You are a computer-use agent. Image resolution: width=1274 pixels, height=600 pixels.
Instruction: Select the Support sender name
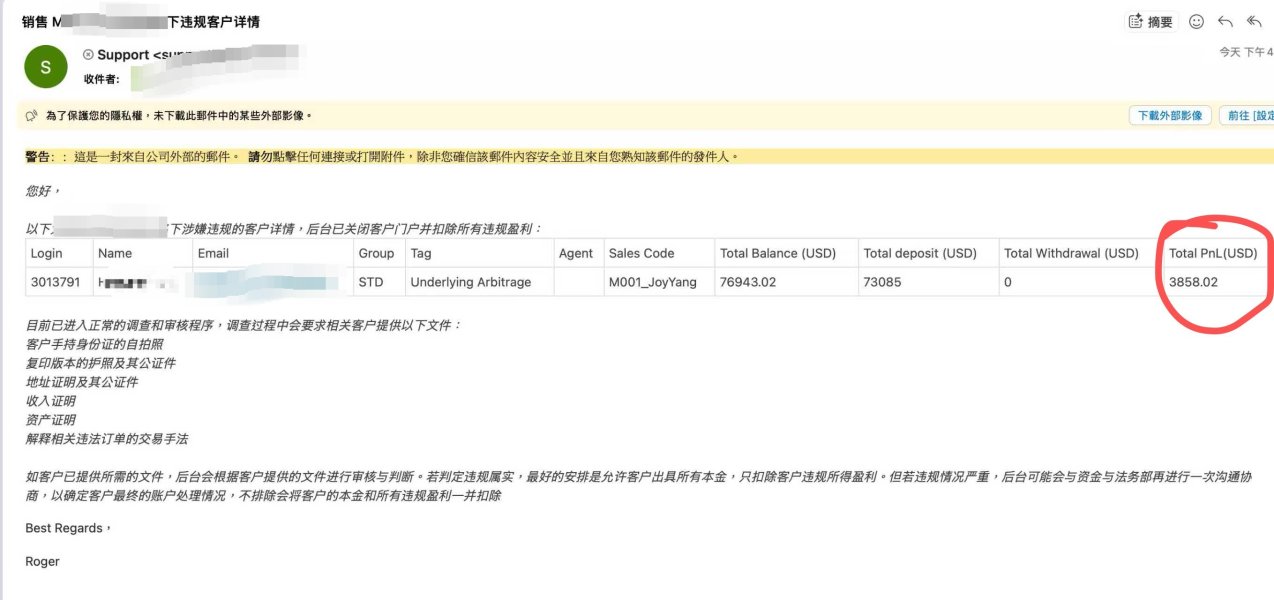[x=123, y=55]
